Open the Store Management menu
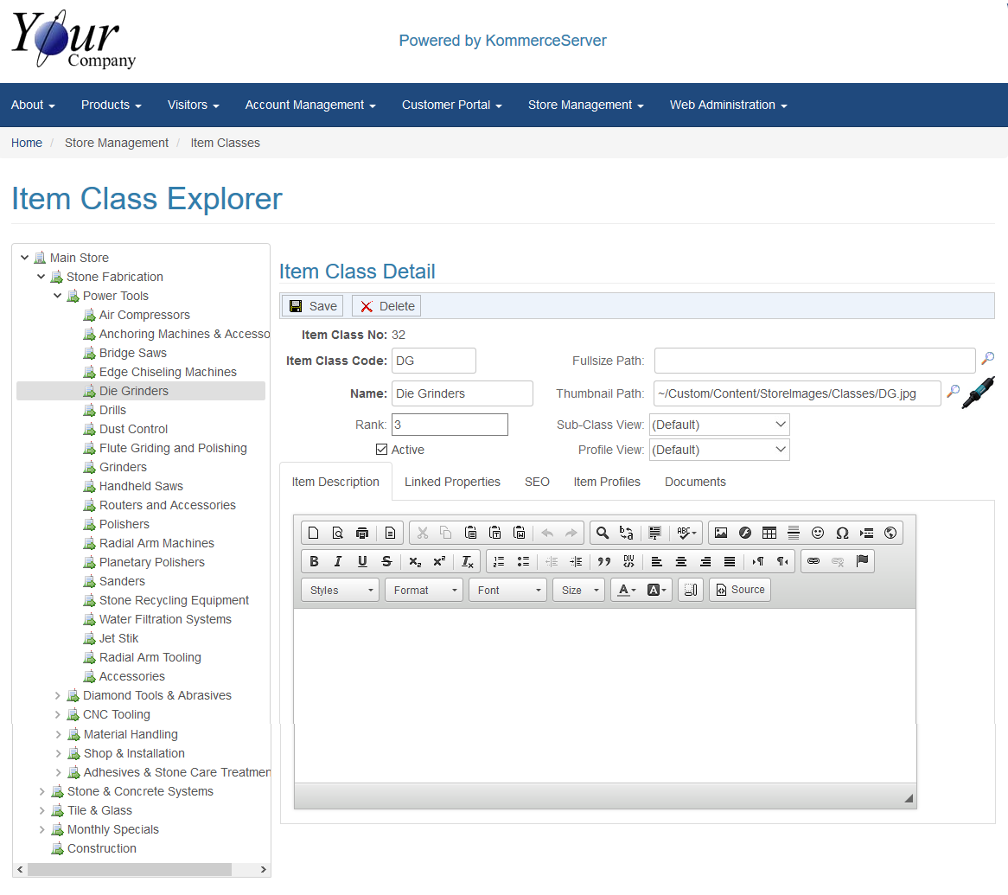This screenshot has height=895, width=1008. coord(585,105)
